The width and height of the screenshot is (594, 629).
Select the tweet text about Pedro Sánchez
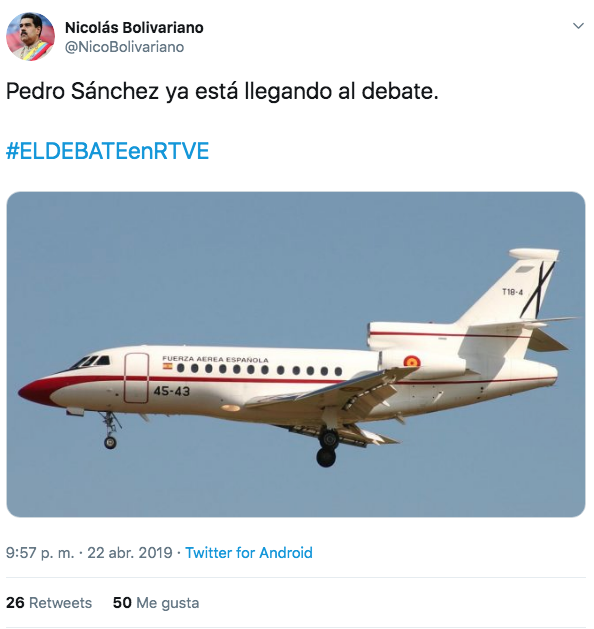(222, 91)
